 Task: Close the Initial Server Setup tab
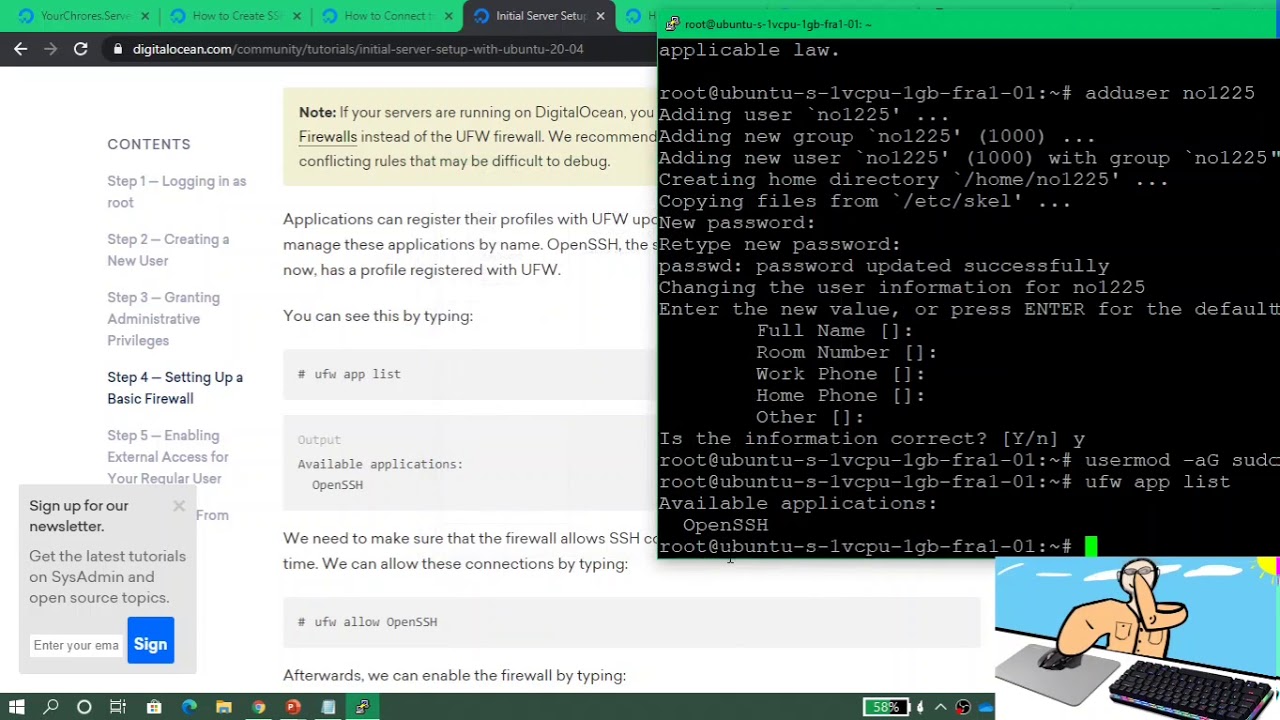click(x=601, y=16)
